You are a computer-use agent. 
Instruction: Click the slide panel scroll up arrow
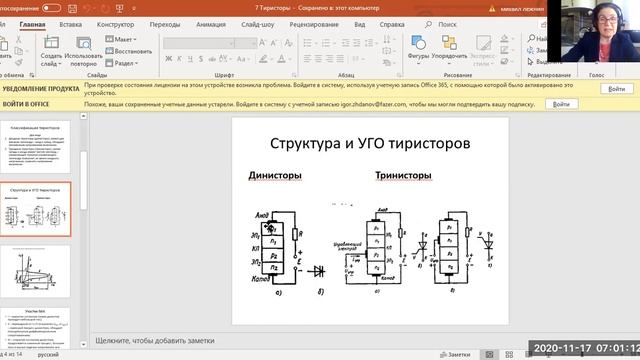pyautogui.click(x=83, y=116)
